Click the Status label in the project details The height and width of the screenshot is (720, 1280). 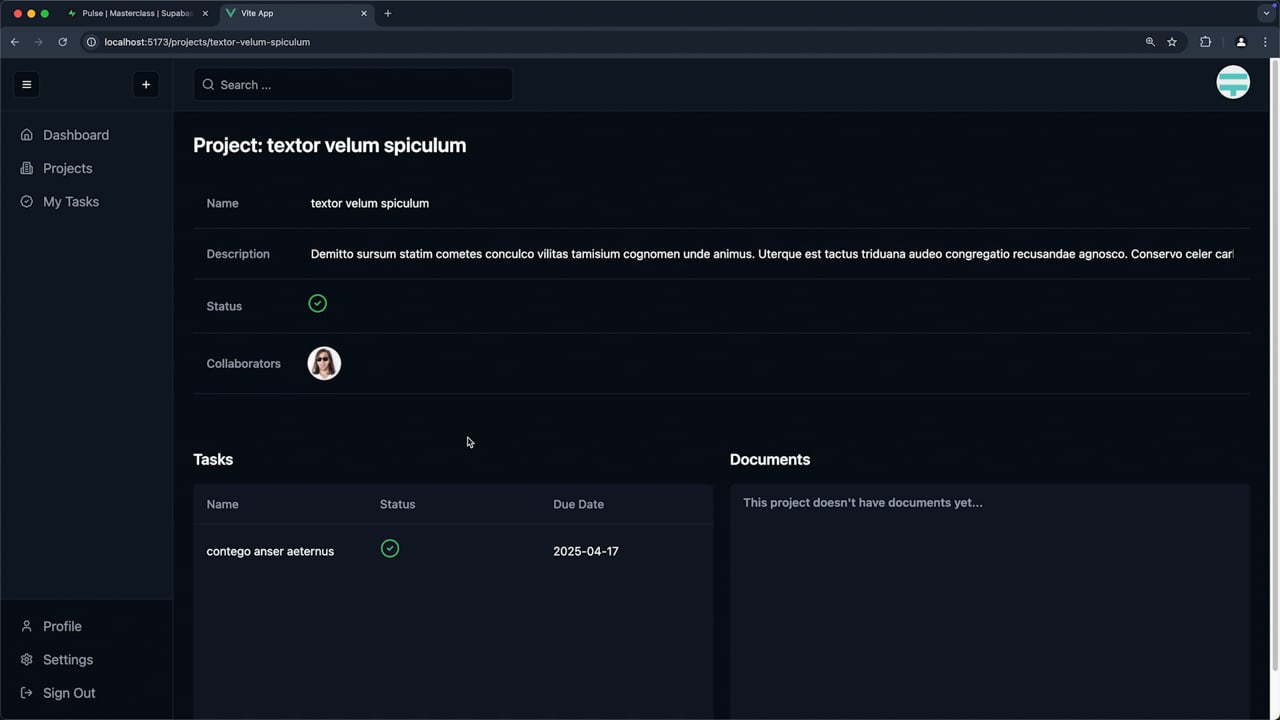[x=224, y=306]
